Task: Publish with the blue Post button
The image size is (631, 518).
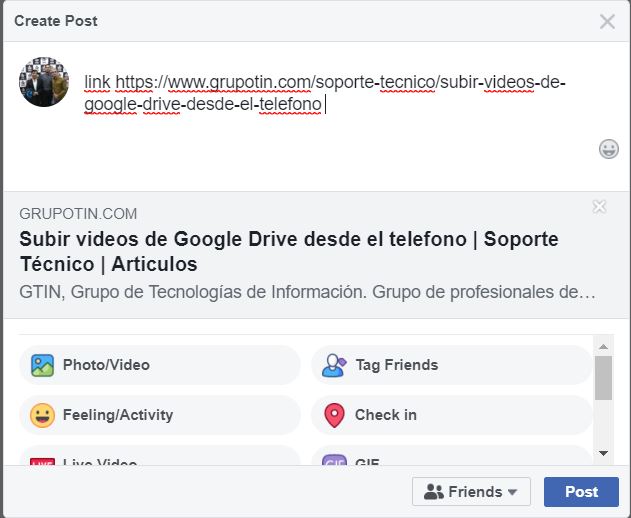Action: click(581, 492)
